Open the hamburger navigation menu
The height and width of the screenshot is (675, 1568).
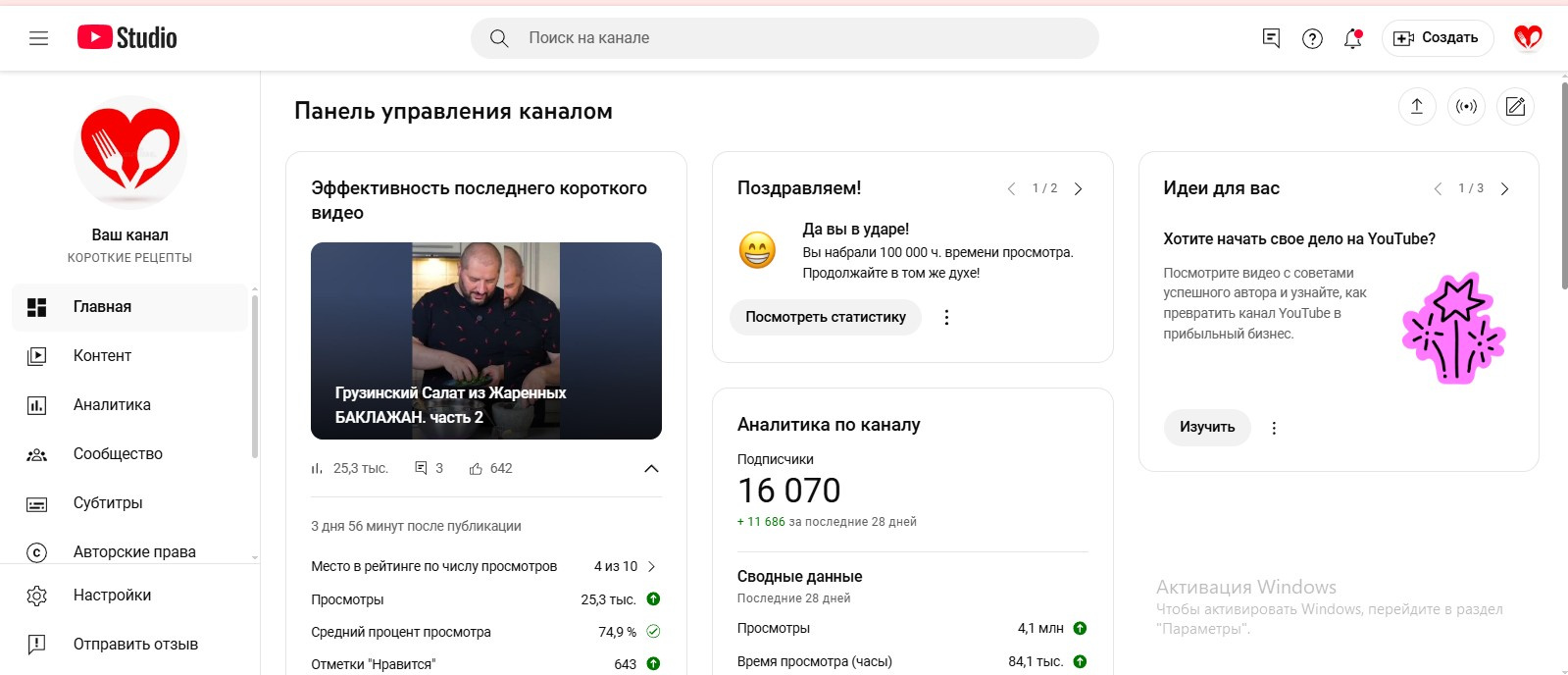click(39, 38)
